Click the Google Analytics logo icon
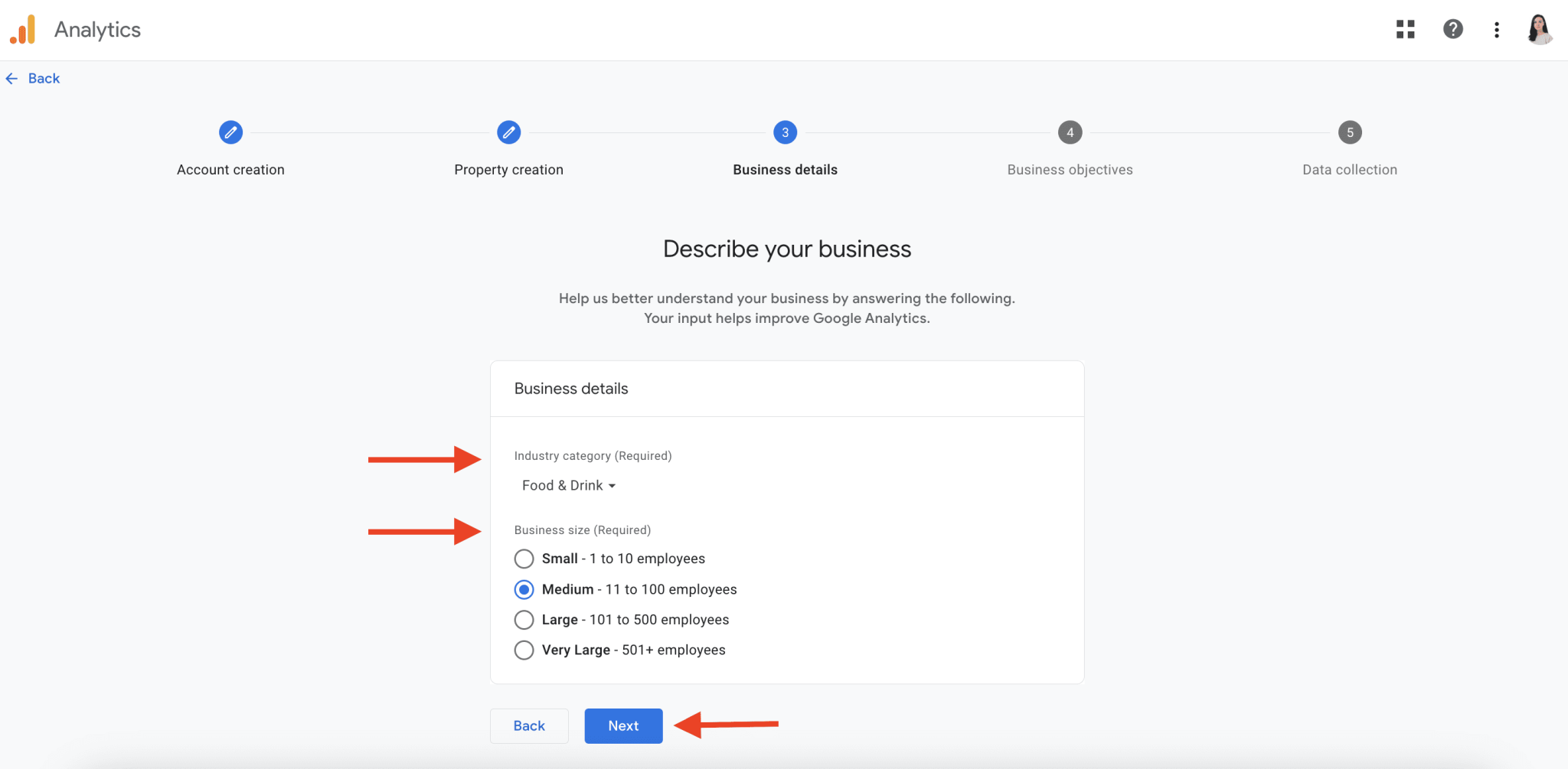The height and width of the screenshot is (769, 1568). click(x=23, y=30)
